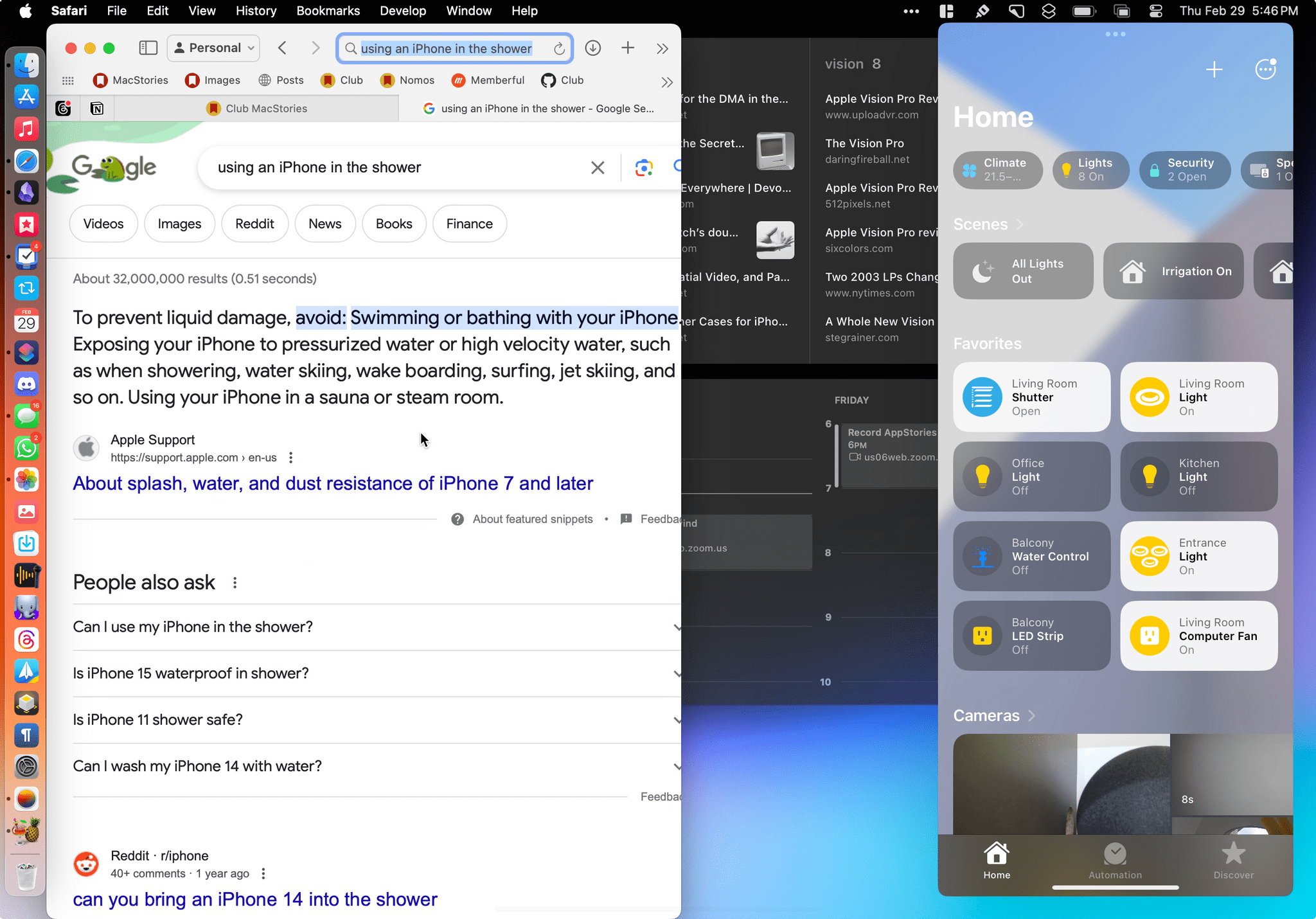Open Scenes section chevron in Home
This screenshot has width=1316, height=919.
[x=1020, y=224]
